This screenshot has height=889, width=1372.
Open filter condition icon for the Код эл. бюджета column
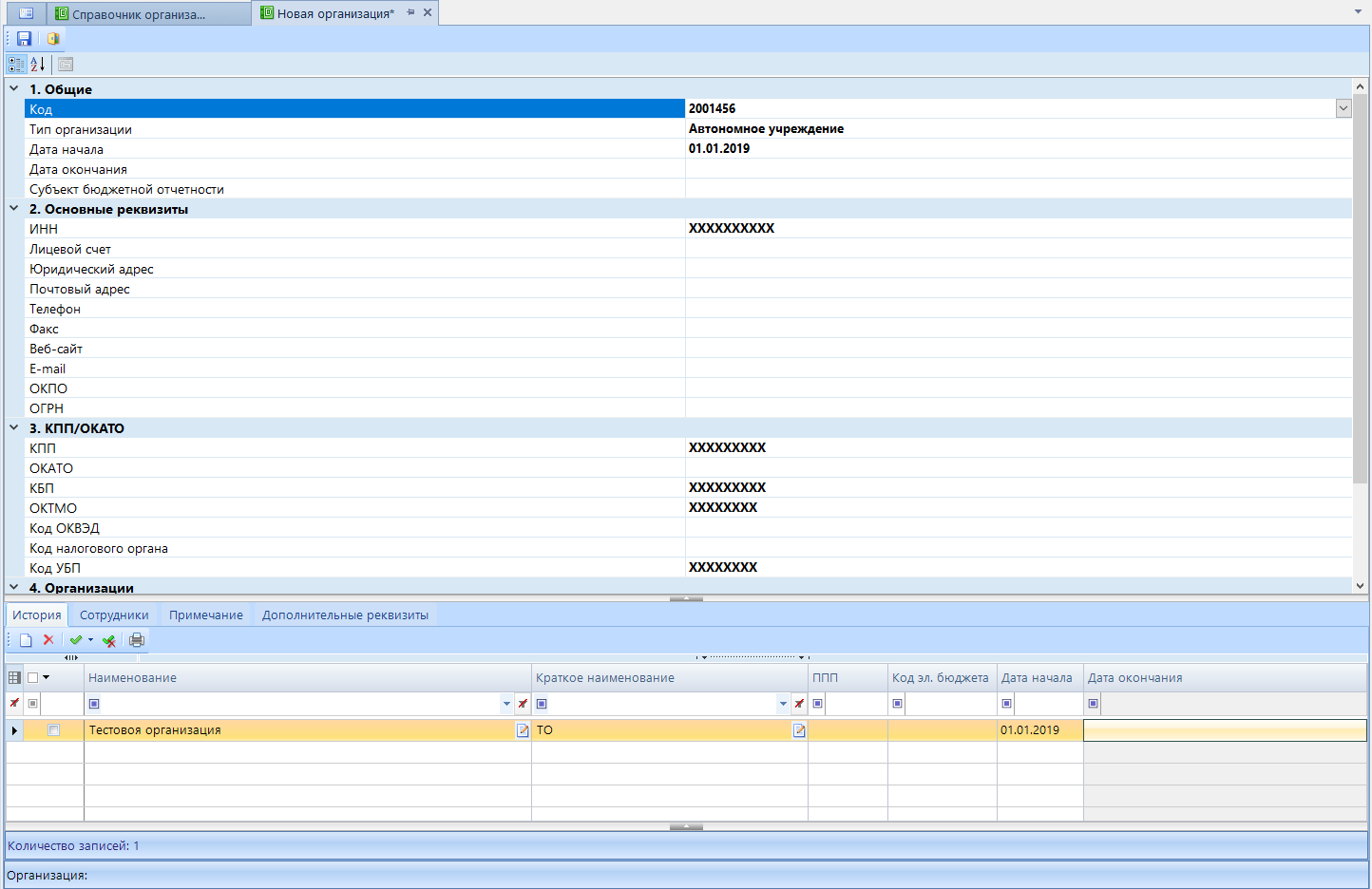click(x=898, y=704)
